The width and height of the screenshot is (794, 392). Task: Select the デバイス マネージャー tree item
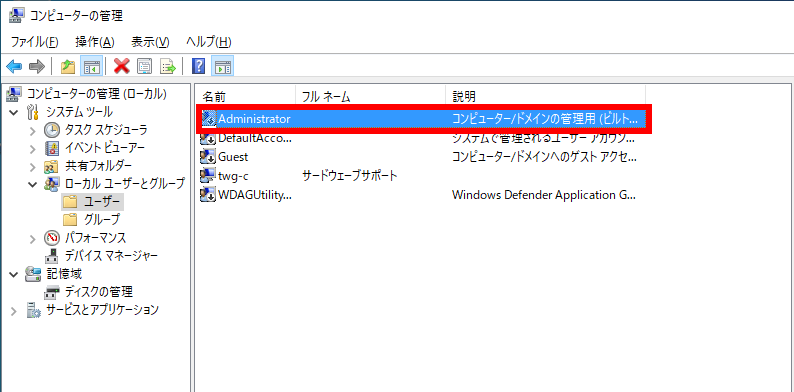tap(111, 255)
